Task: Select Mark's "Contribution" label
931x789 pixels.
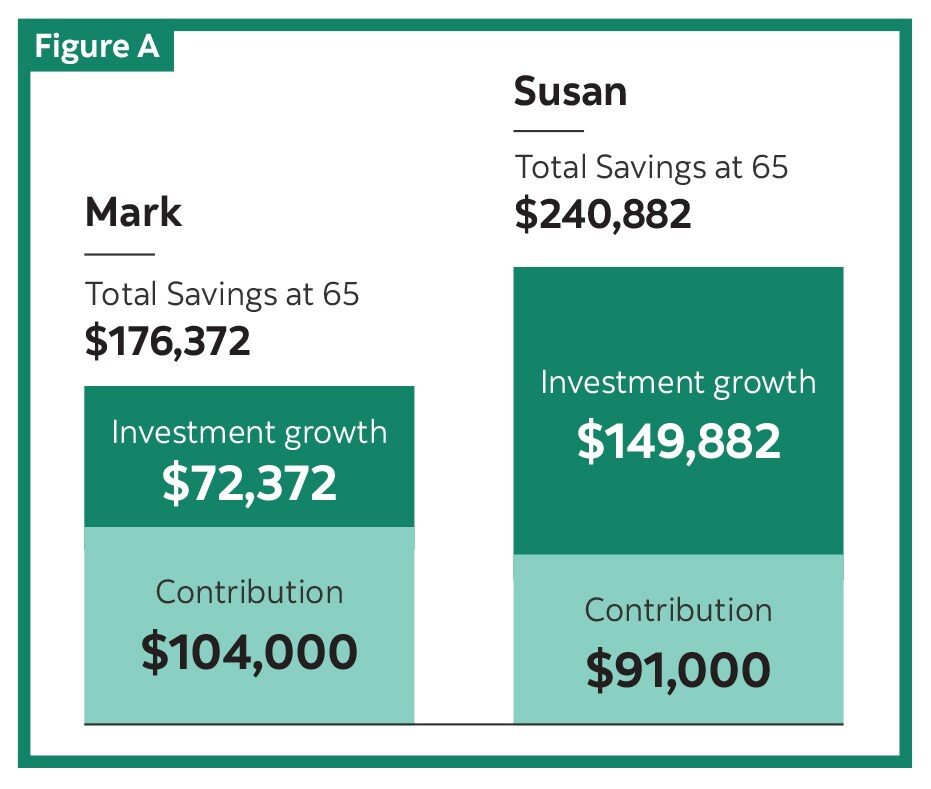Action: coord(249,591)
